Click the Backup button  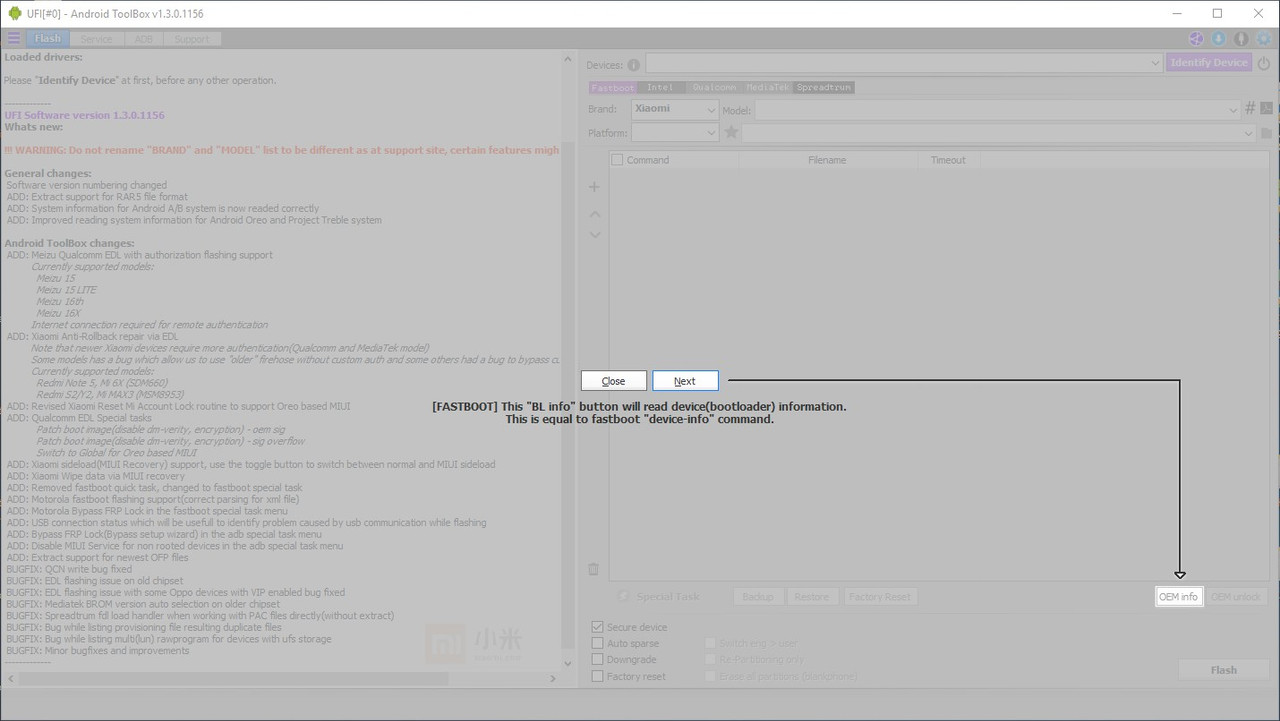pyautogui.click(x=758, y=597)
